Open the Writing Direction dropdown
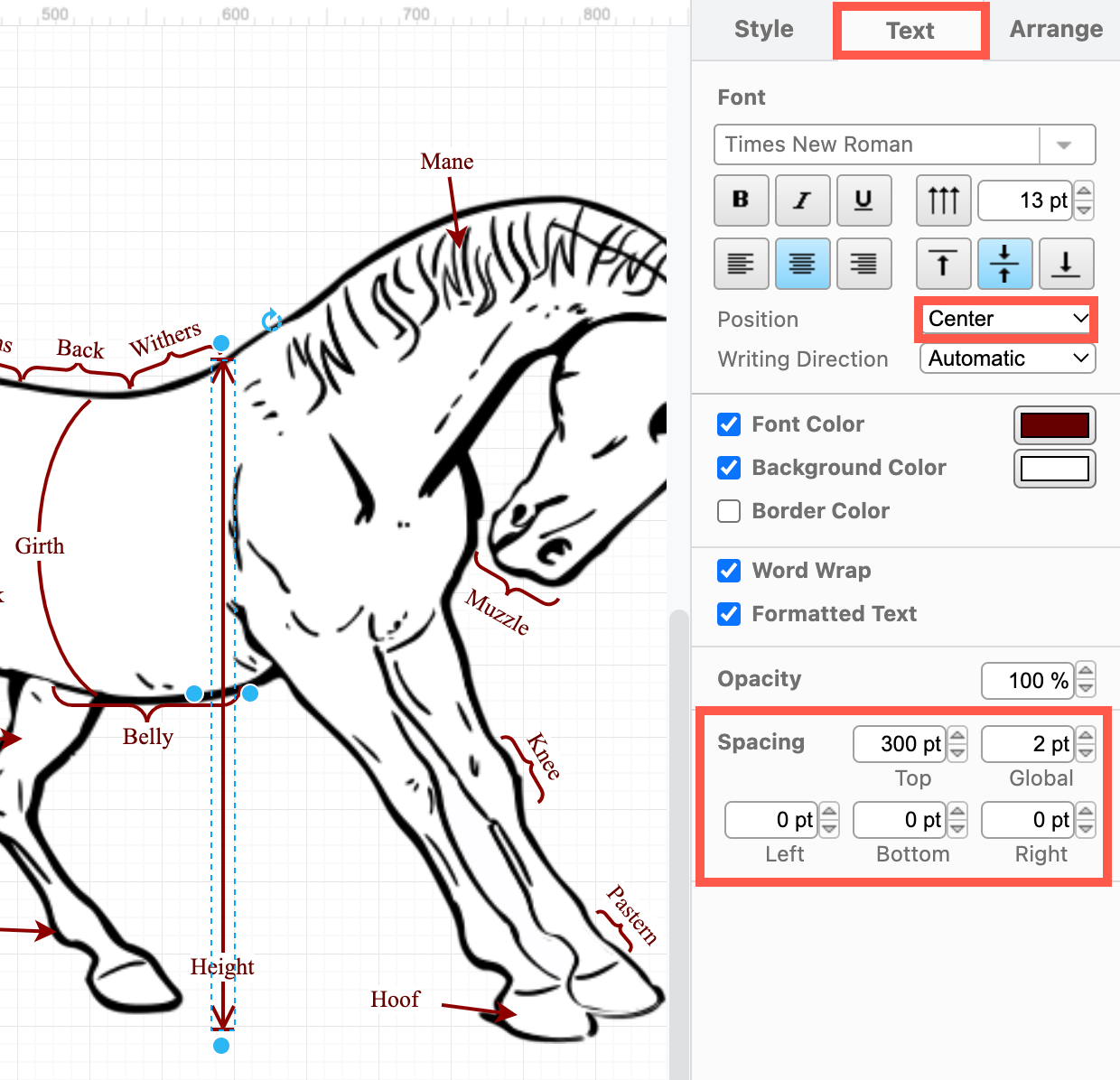Image resolution: width=1120 pixels, height=1080 pixels. 1006,358
